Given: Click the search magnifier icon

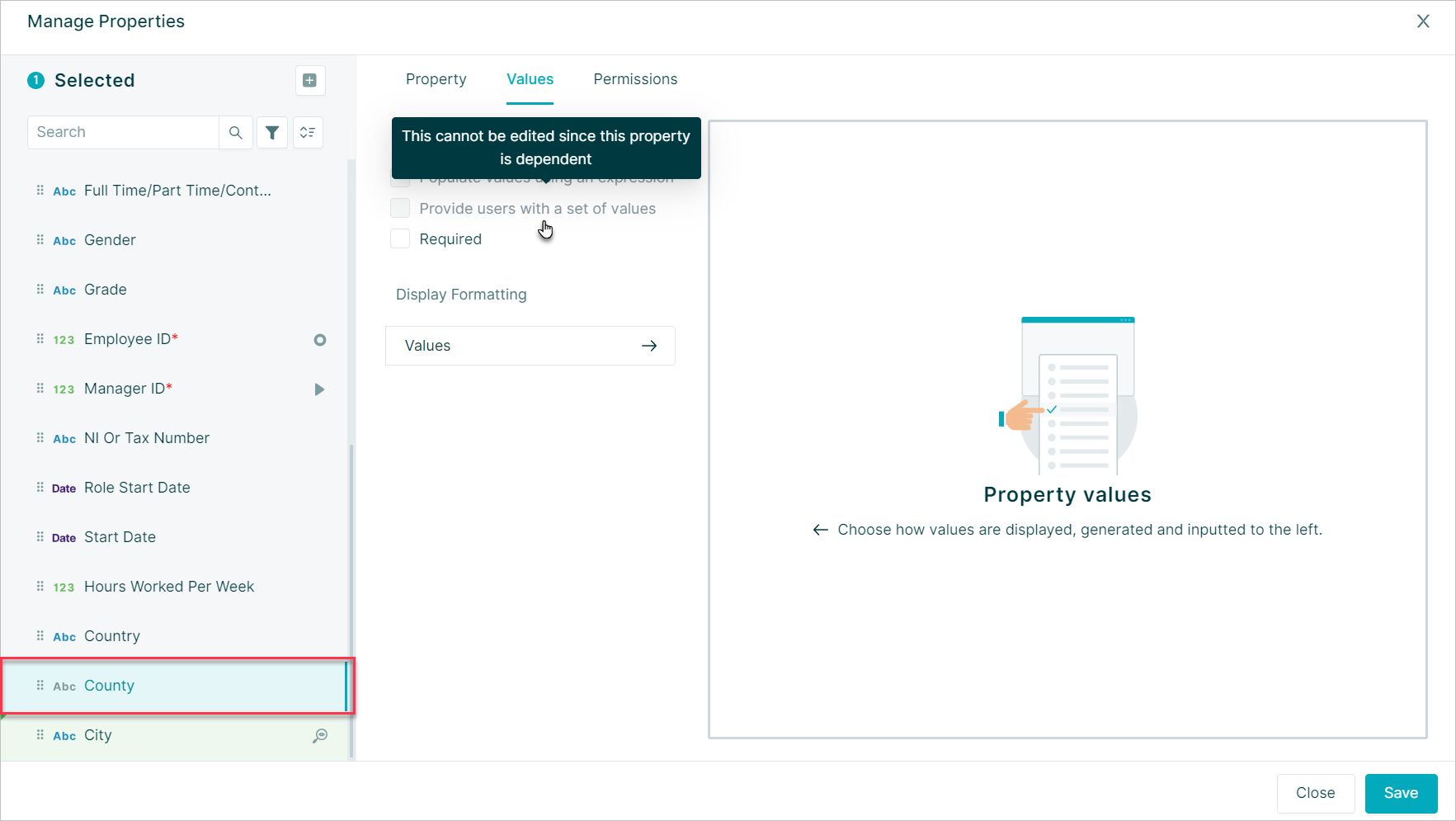Looking at the screenshot, I should (235, 132).
